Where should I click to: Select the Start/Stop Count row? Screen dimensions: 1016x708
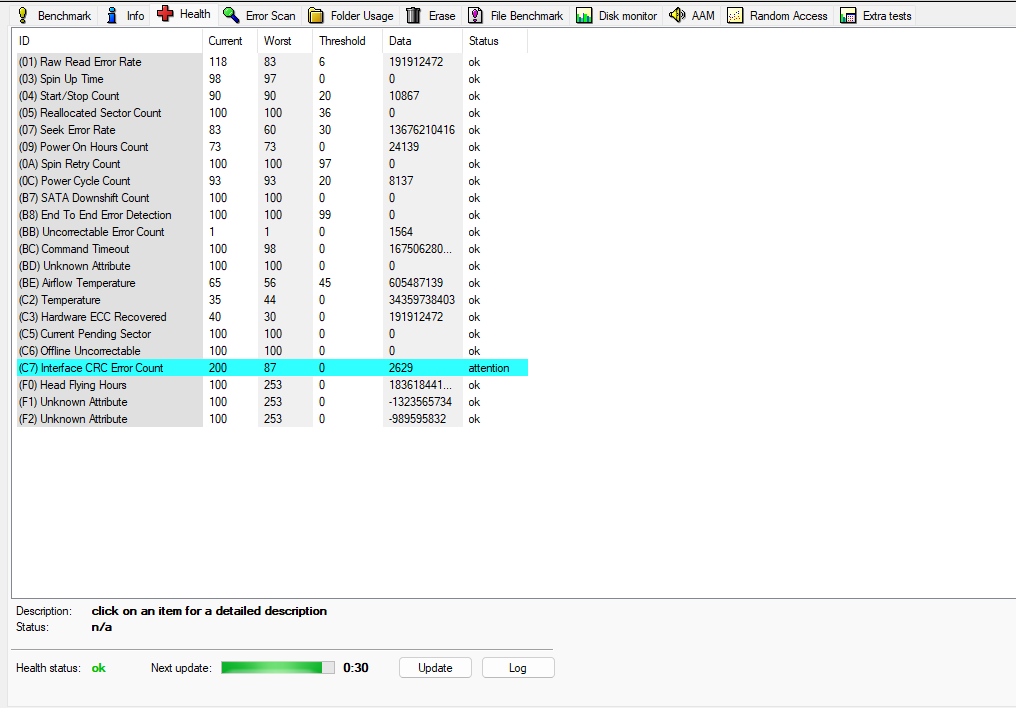272,96
